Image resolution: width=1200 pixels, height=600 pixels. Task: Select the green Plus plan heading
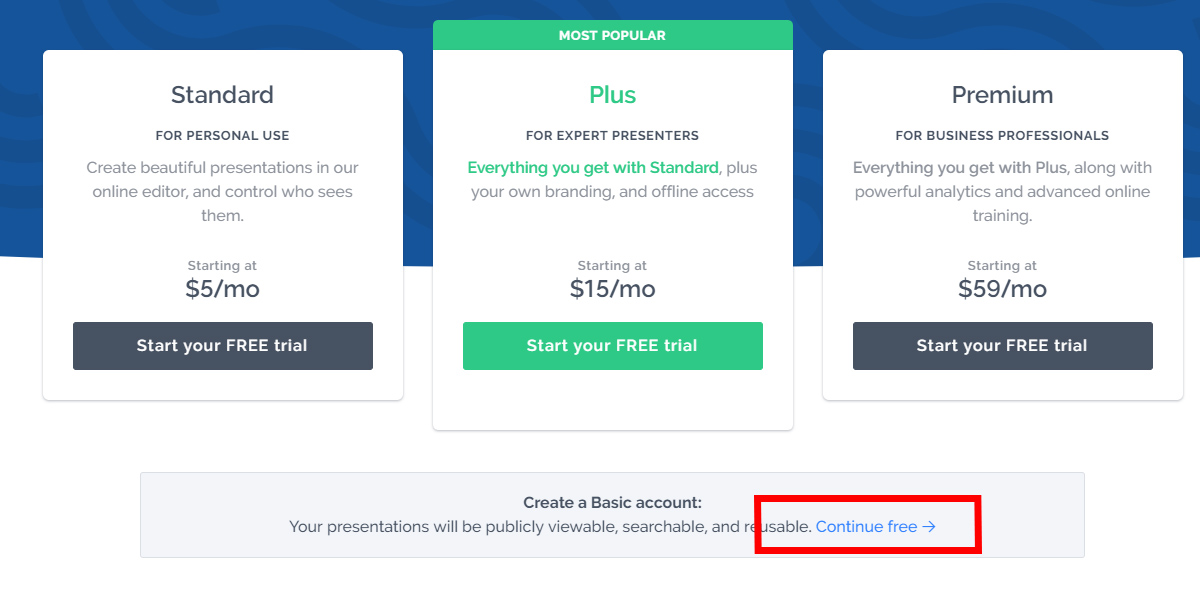[612, 95]
